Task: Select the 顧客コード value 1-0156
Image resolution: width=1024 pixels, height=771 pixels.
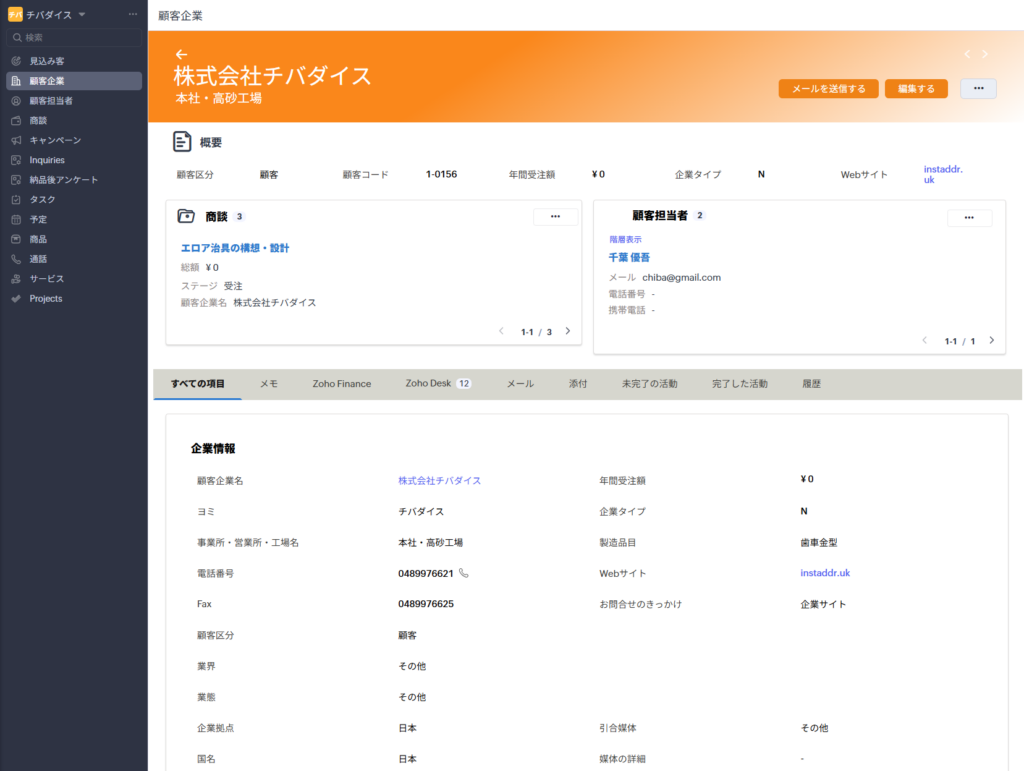Action: click(441, 174)
